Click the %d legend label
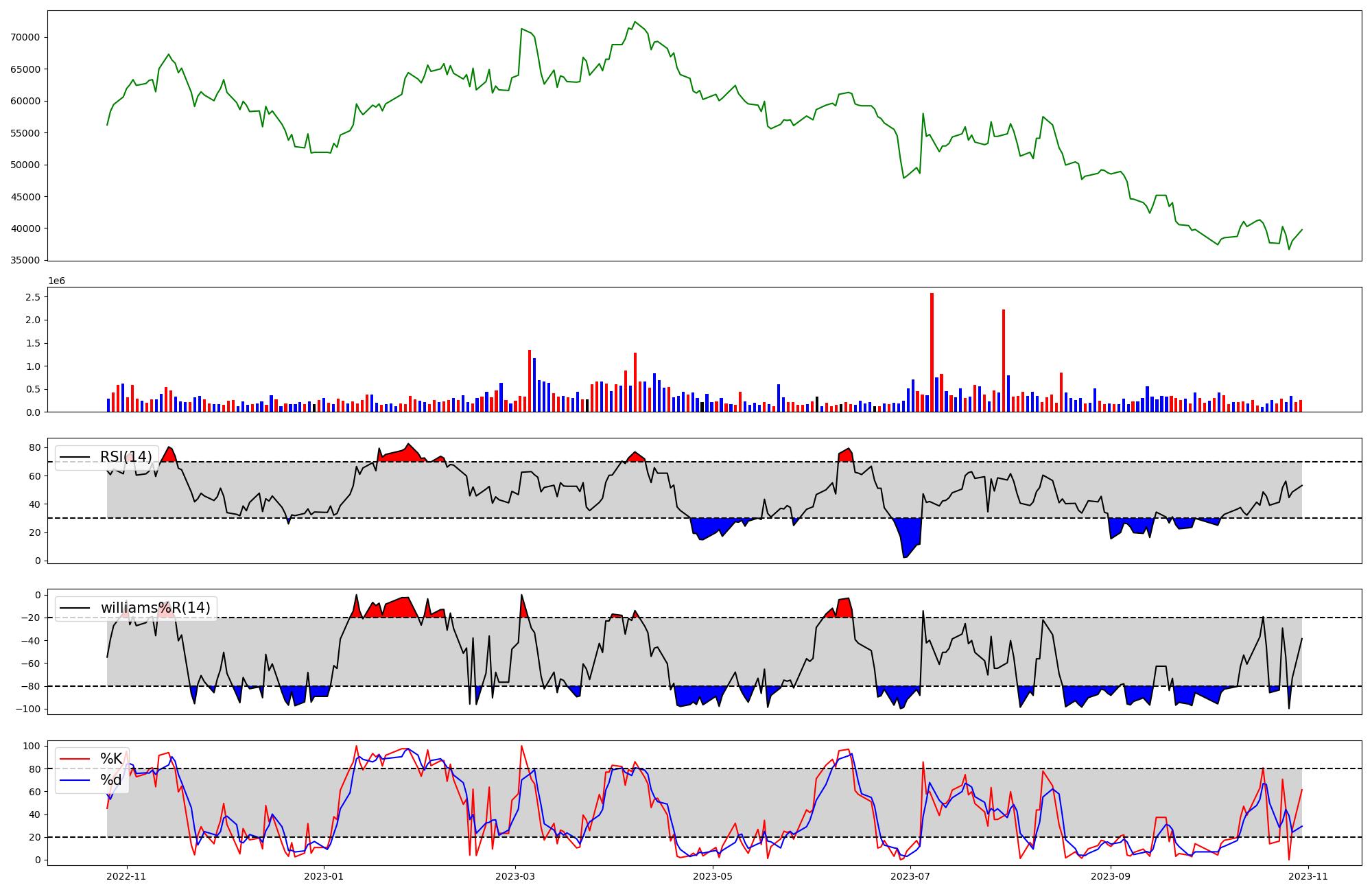Viewport: 1372px width, 892px height. point(111,780)
